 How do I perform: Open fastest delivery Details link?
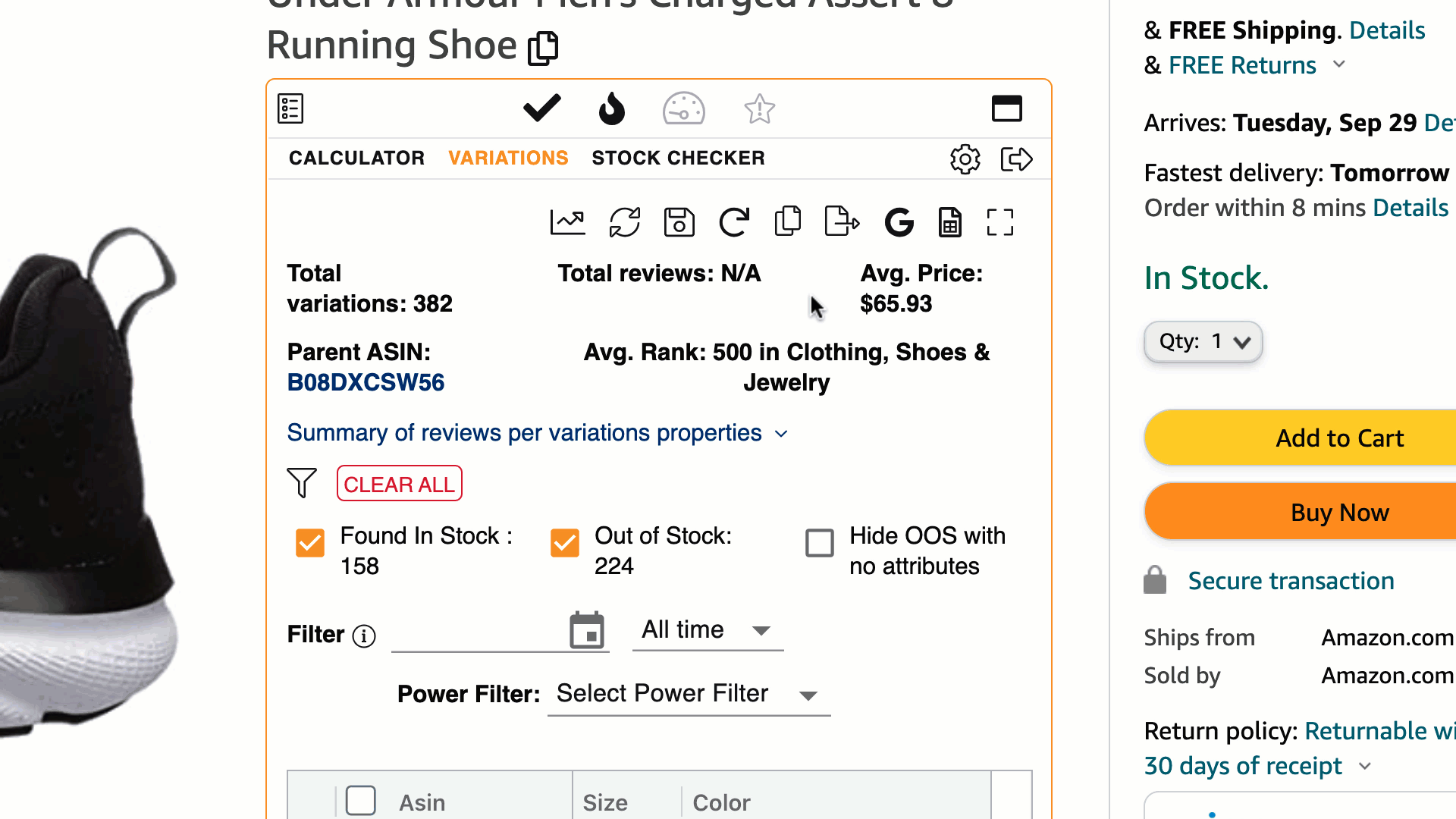click(x=1410, y=208)
